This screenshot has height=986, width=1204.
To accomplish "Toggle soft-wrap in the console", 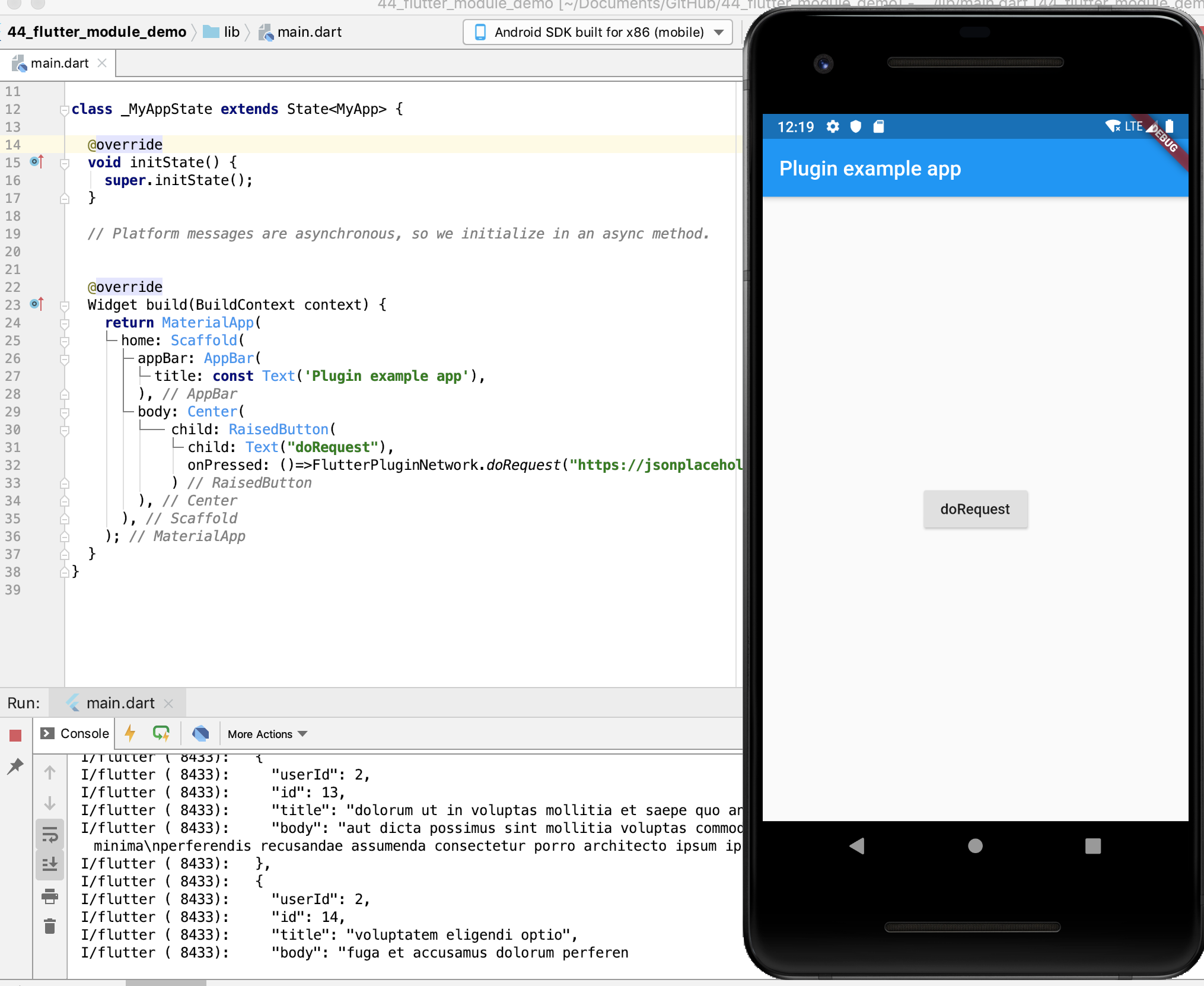I will [x=50, y=835].
